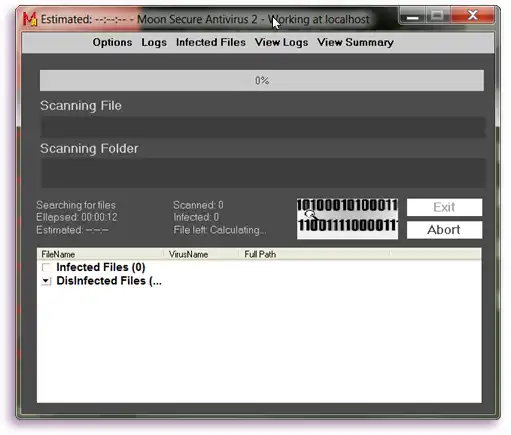Screen dimensions: 511x435
Task: Click the 'Scanned: 0' counter text
Action: click(198, 205)
